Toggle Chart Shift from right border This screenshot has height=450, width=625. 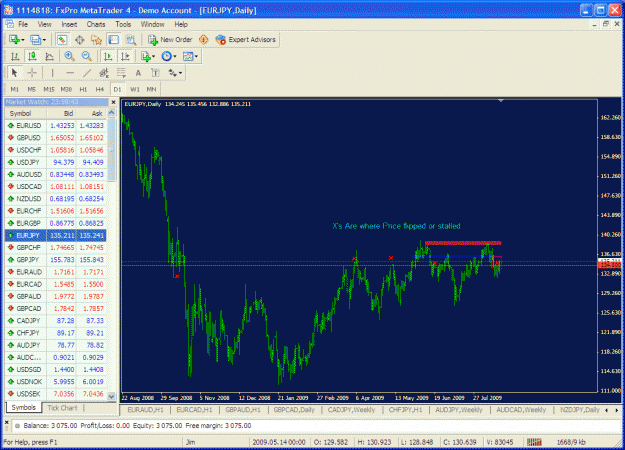[125, 56]
